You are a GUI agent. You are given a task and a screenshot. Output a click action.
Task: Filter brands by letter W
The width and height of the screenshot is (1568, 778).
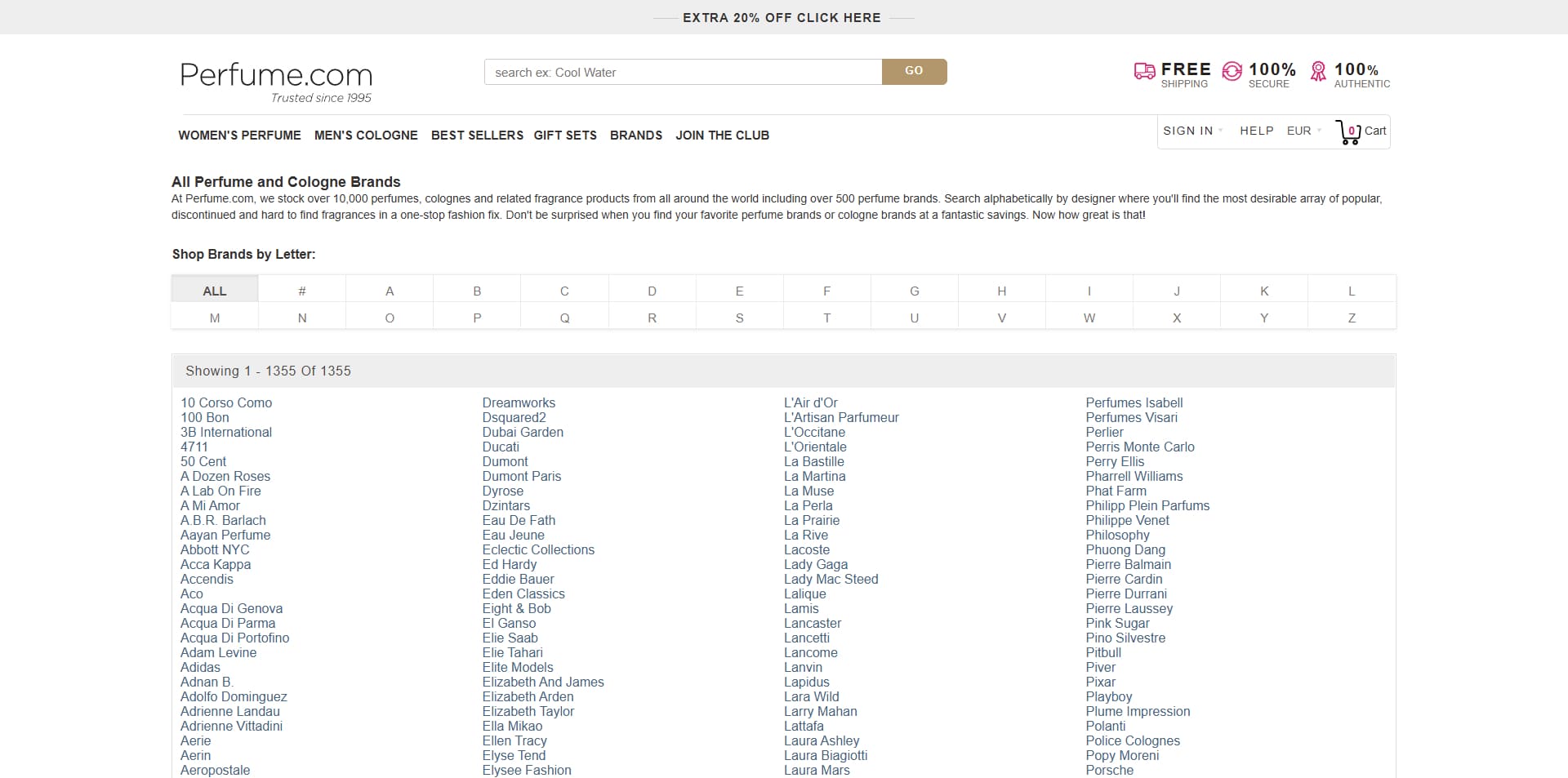click(x=1089, y=318)
